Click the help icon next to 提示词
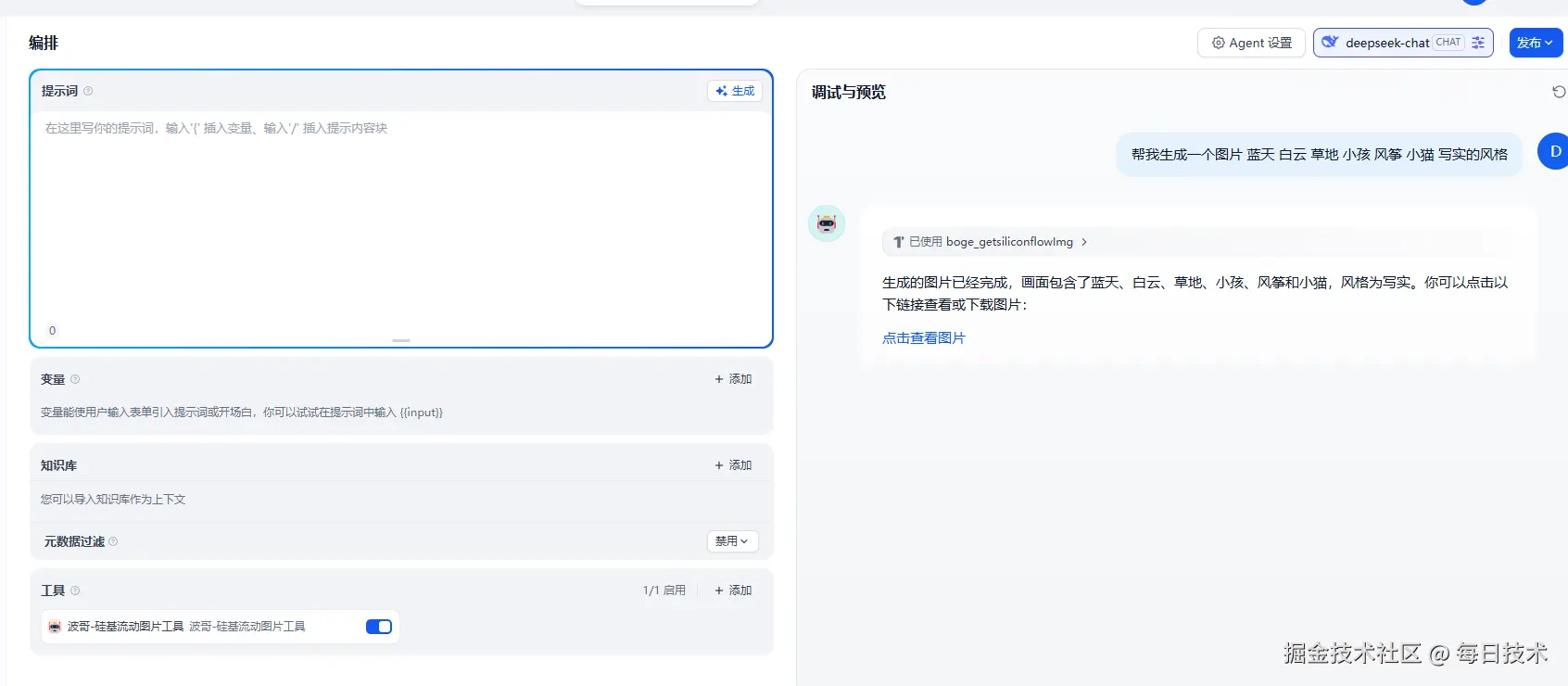The image size is (1568, 686). (88, 91)
